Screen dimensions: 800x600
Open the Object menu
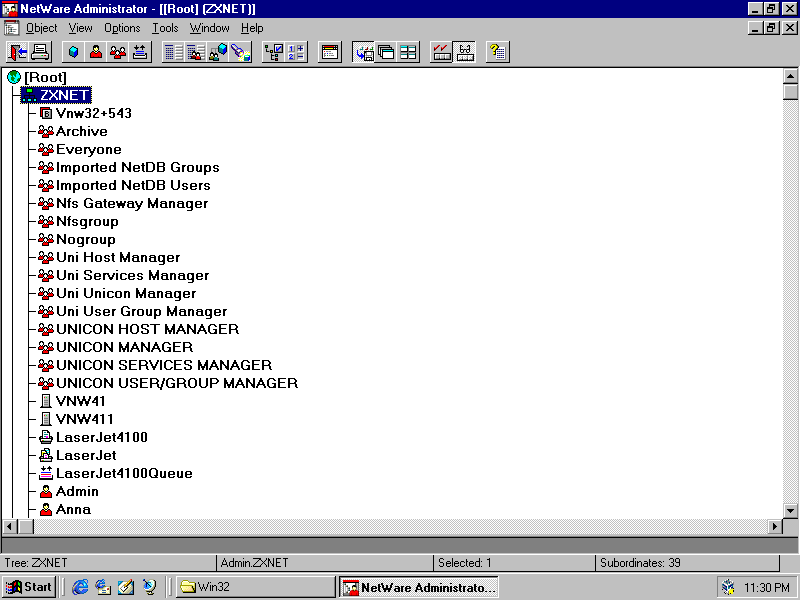coord(41,28)
